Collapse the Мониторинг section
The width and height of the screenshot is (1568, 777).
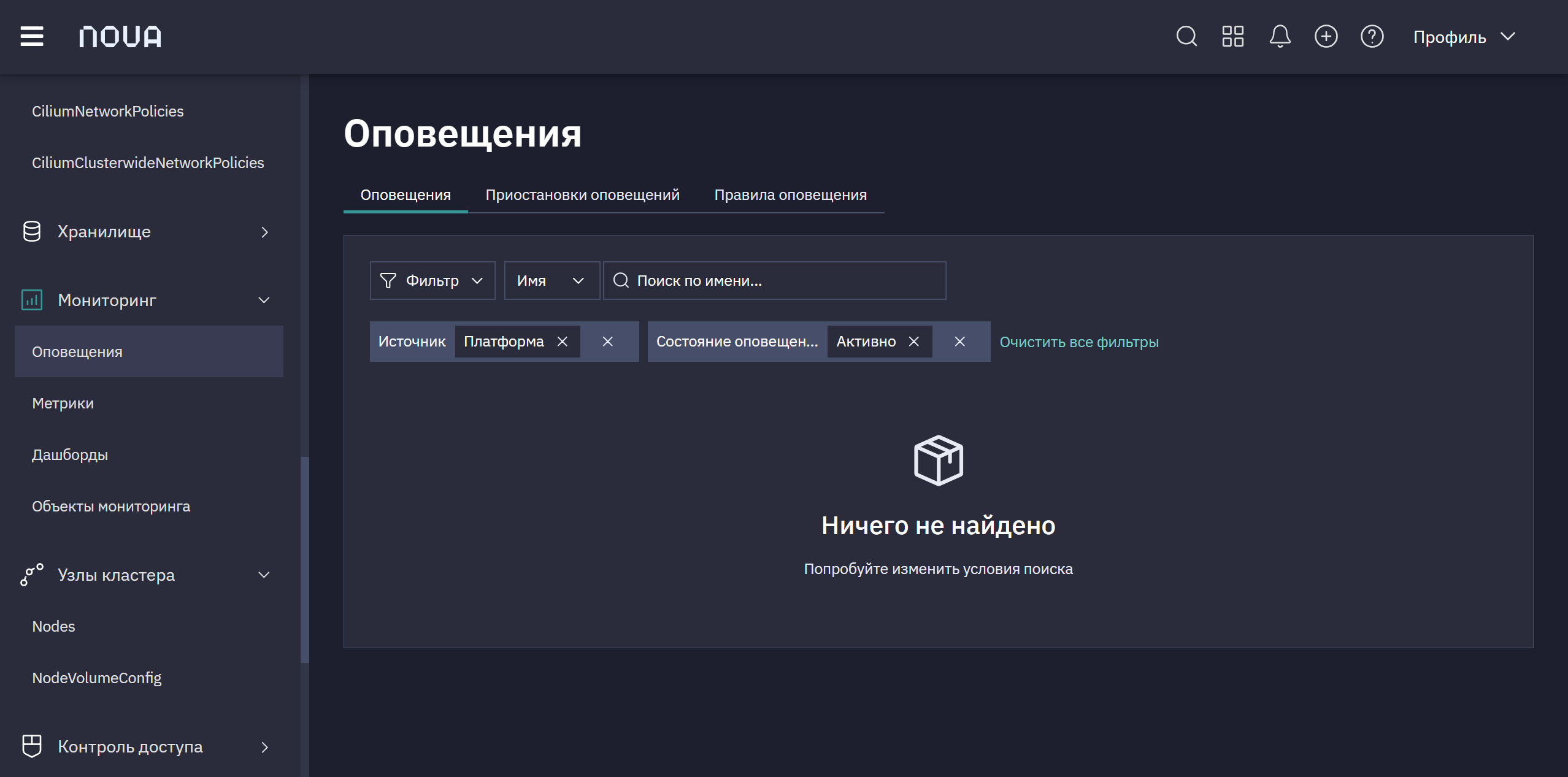[x=264, y=300]
